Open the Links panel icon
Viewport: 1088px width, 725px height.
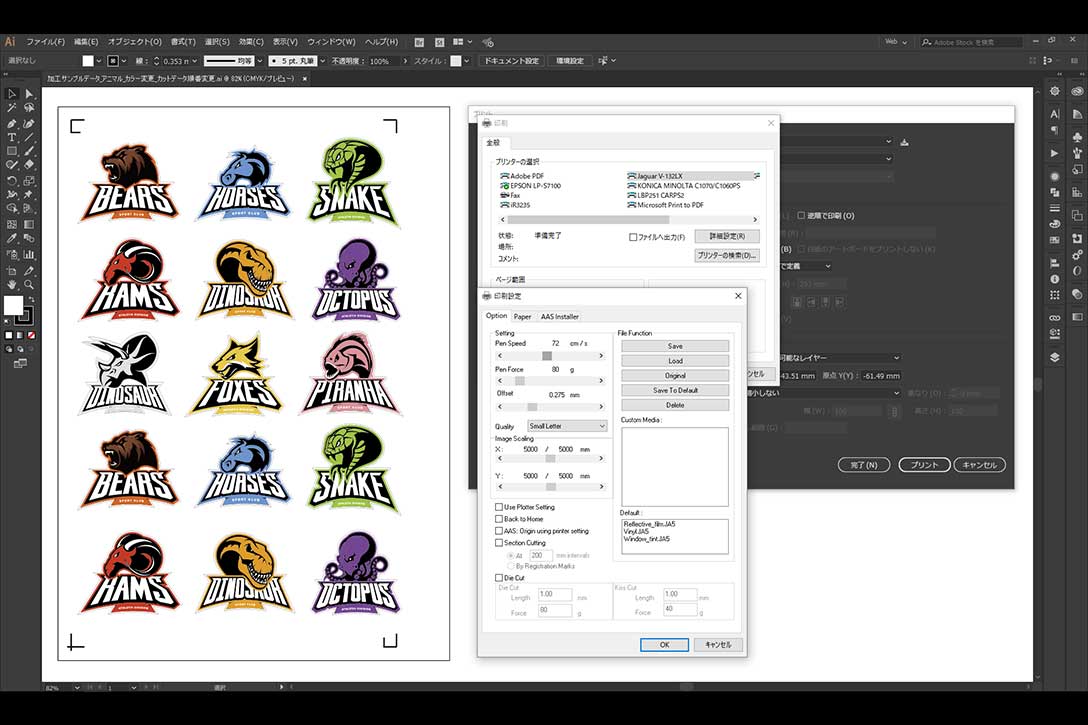pyautogui.click(x=1055, y=318)
